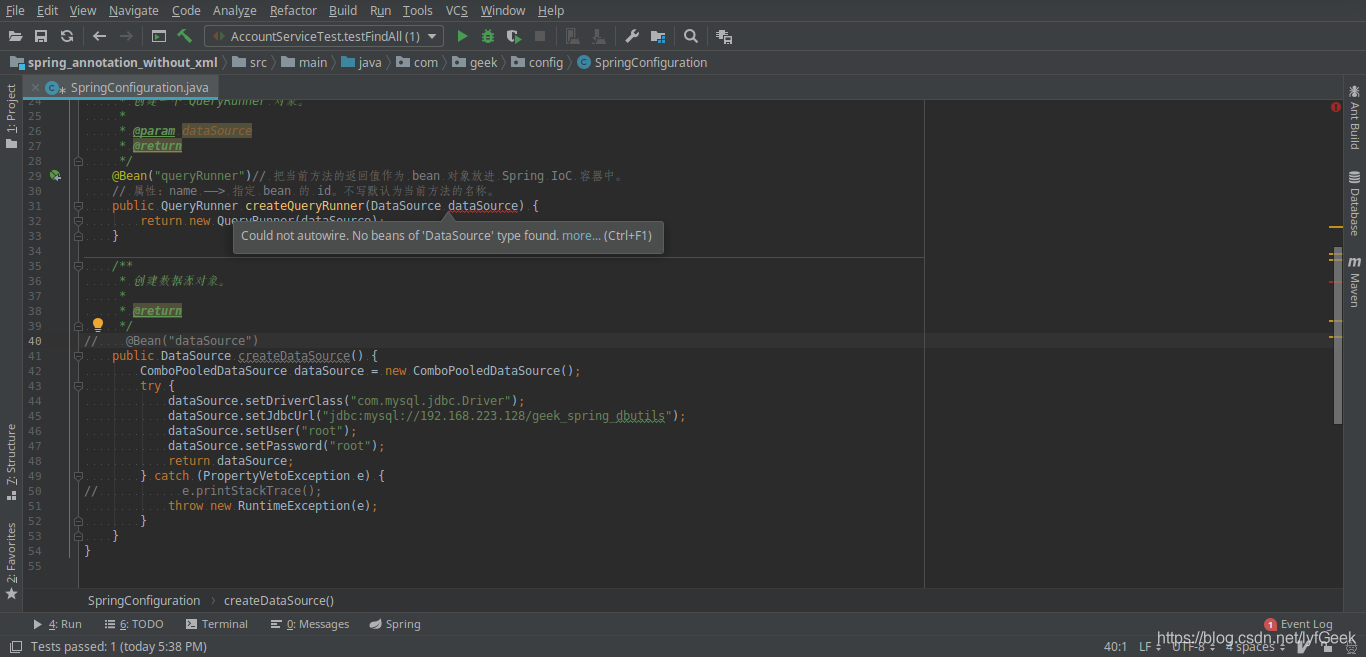This screenshot has width=1366, height=657.
Task: Open the Event Log panel
Action: (x=1298, y=624)
